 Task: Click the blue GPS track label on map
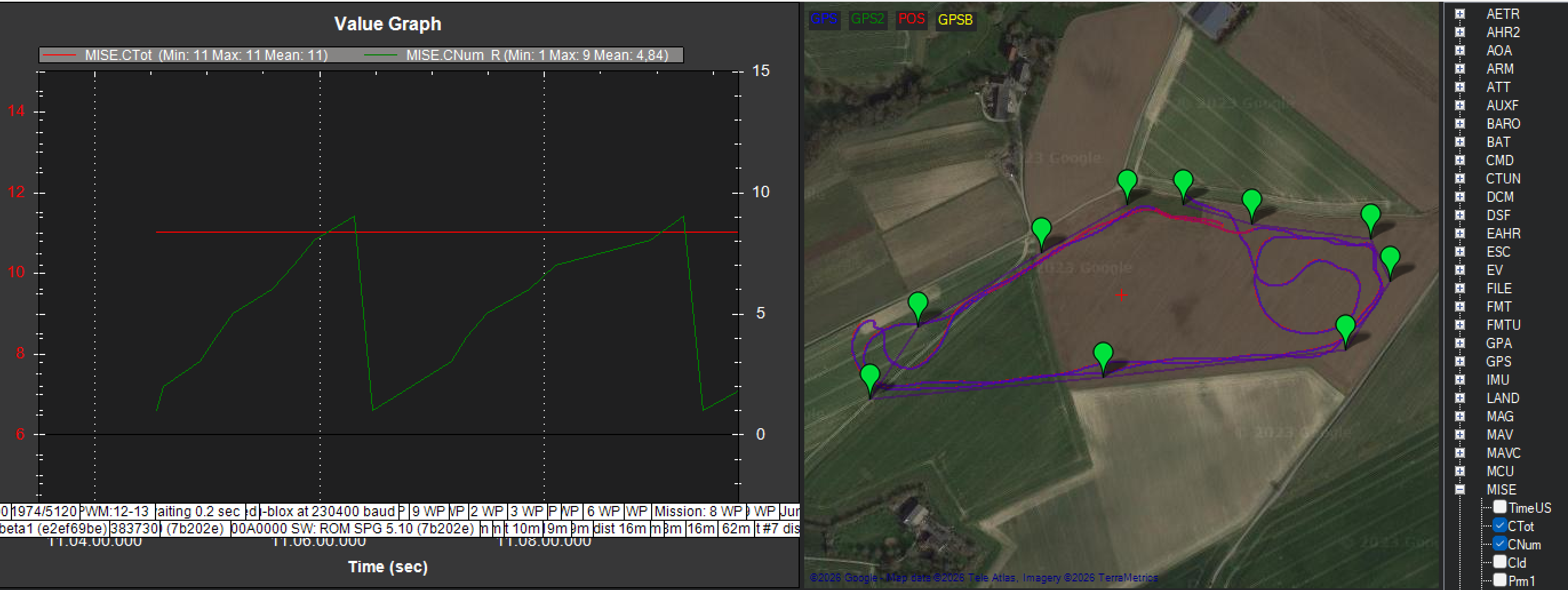(x=824, y=19)
